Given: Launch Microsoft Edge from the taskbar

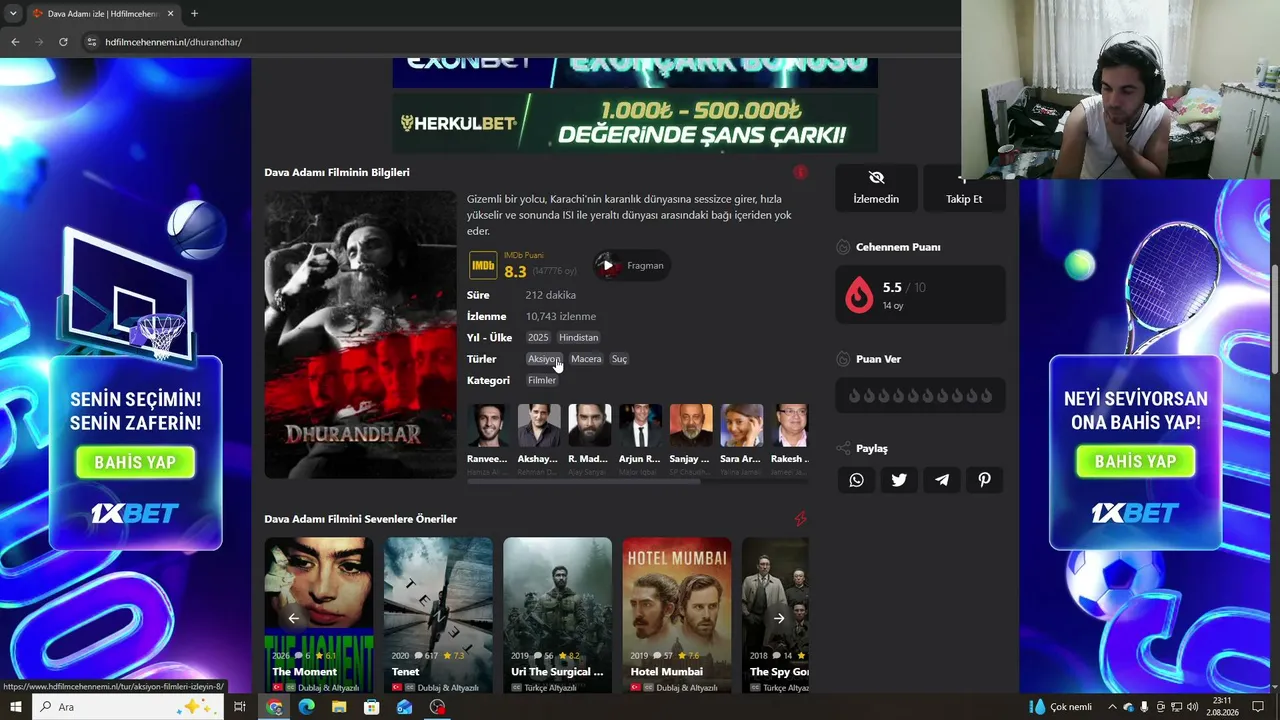Looking at the screenshot, I should (x=307, y=707).
